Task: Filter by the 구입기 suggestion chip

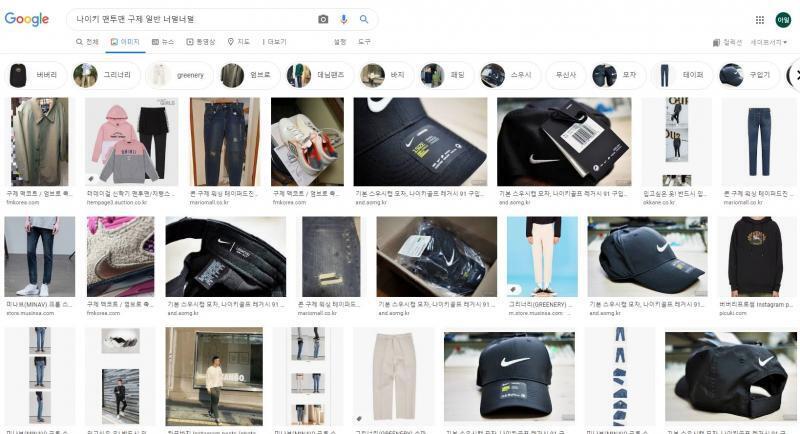Action: [x=749, y=75]
